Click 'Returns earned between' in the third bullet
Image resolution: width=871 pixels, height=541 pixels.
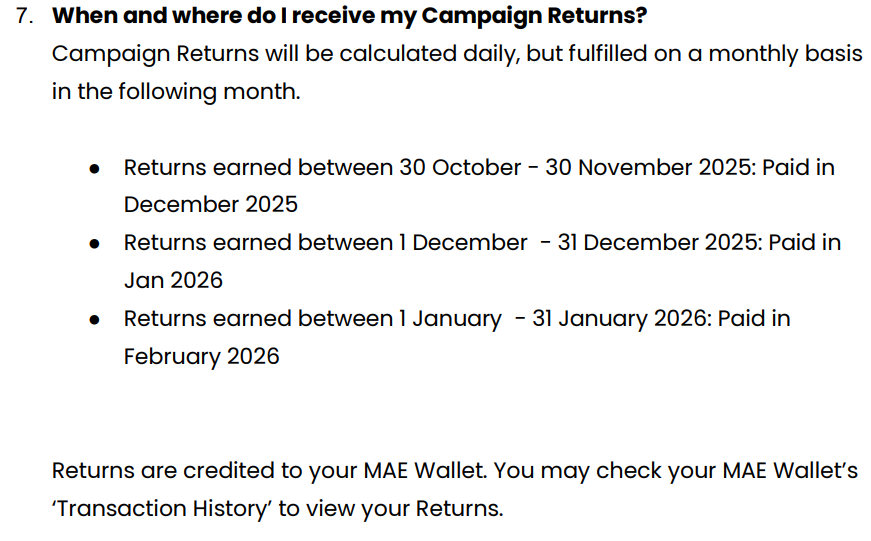click(258, 319)
